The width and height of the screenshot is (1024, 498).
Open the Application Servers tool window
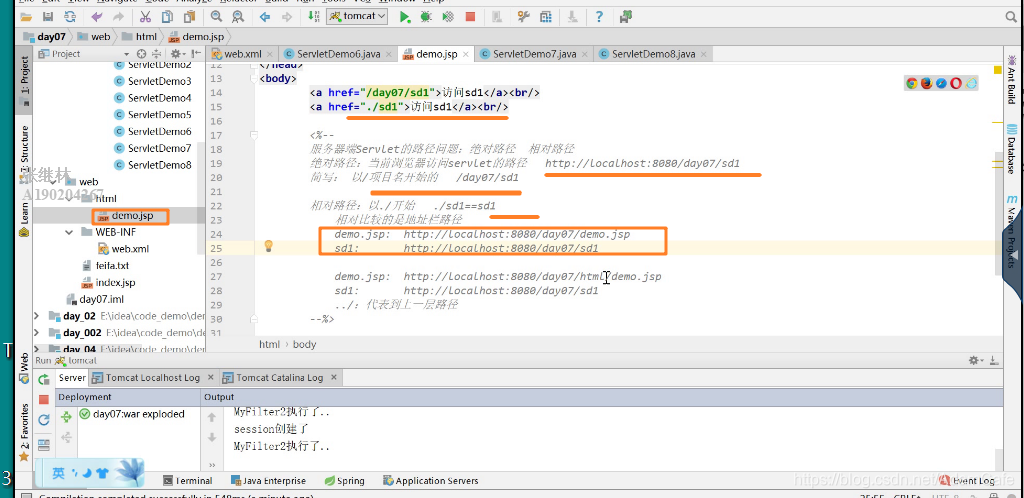430,480
